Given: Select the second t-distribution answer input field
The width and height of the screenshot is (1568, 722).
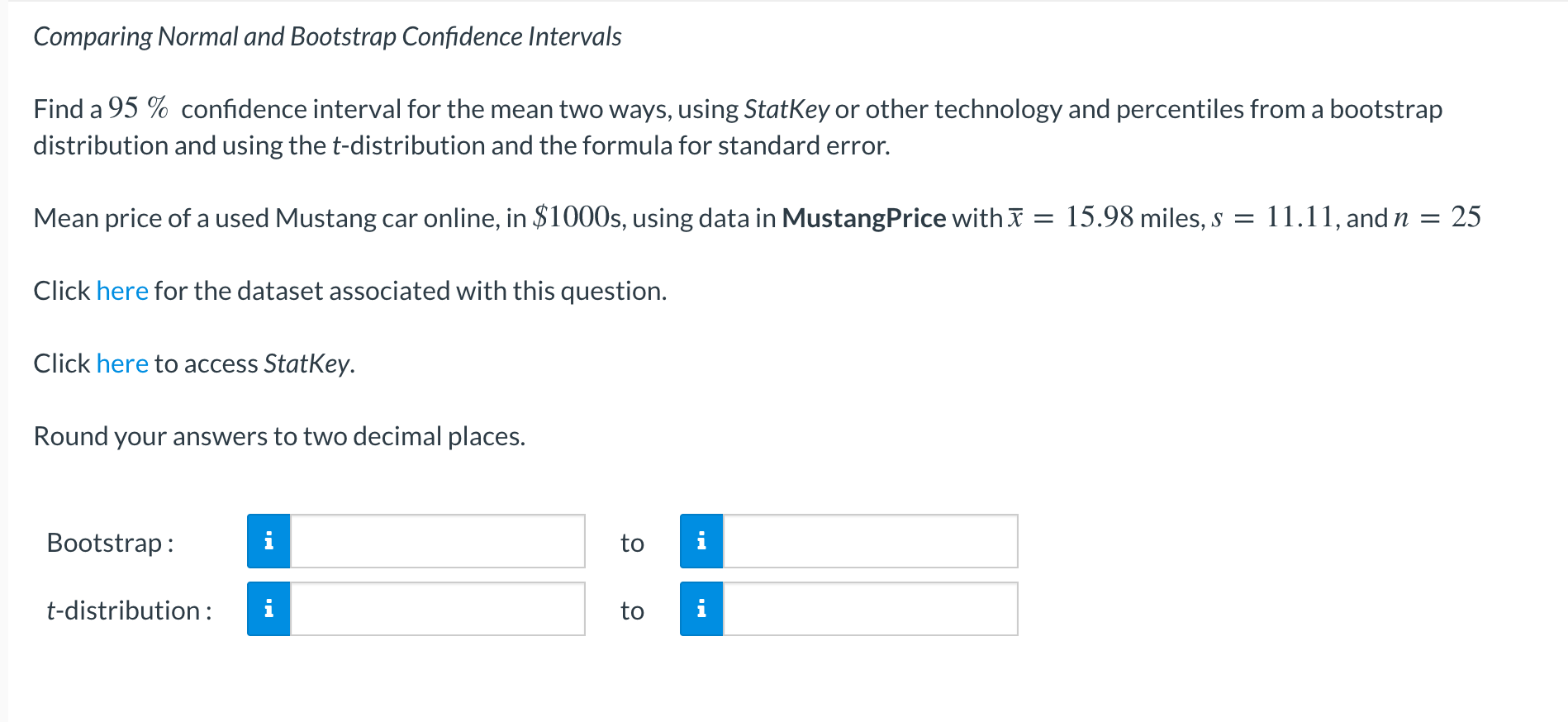Looking at the screenshot, I should pos(869,610).
